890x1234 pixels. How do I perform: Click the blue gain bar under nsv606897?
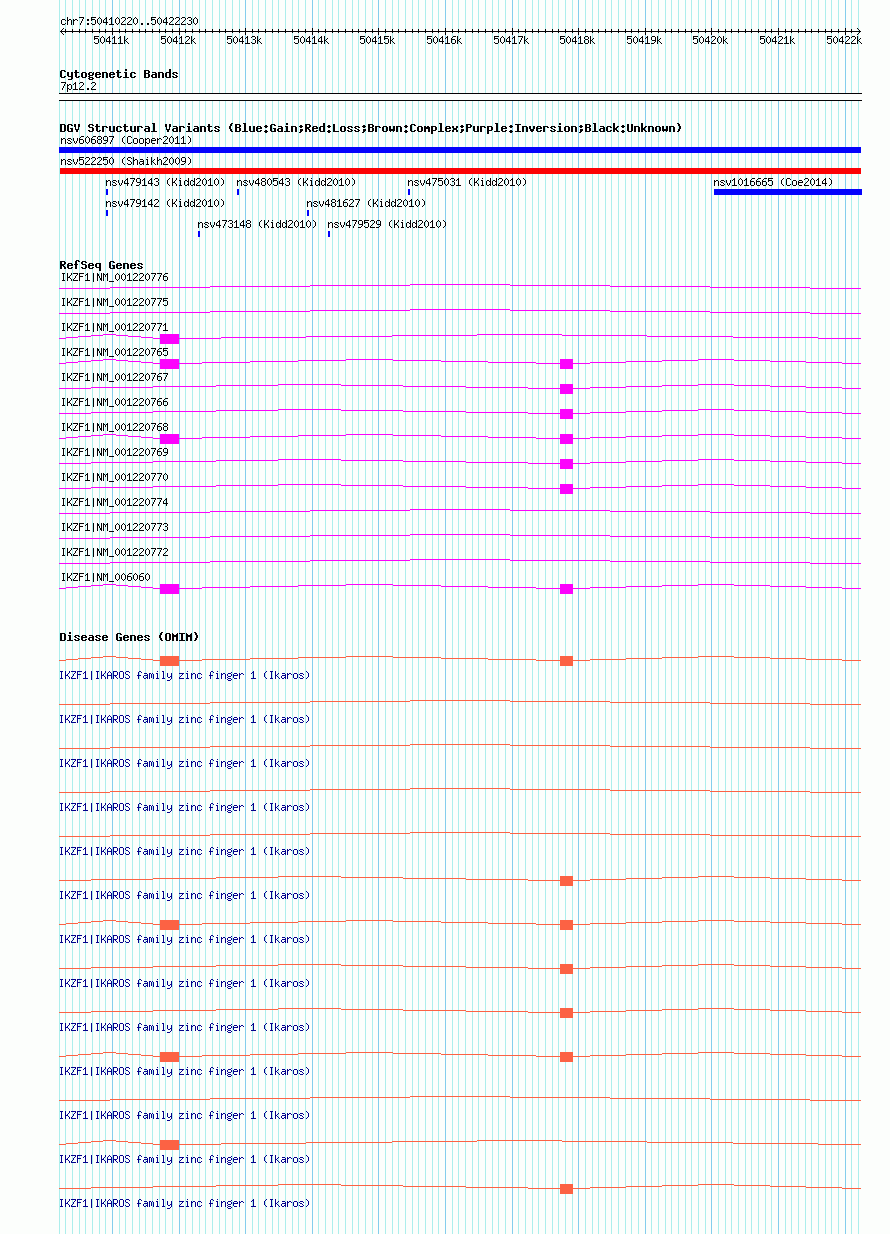(460, 150)
